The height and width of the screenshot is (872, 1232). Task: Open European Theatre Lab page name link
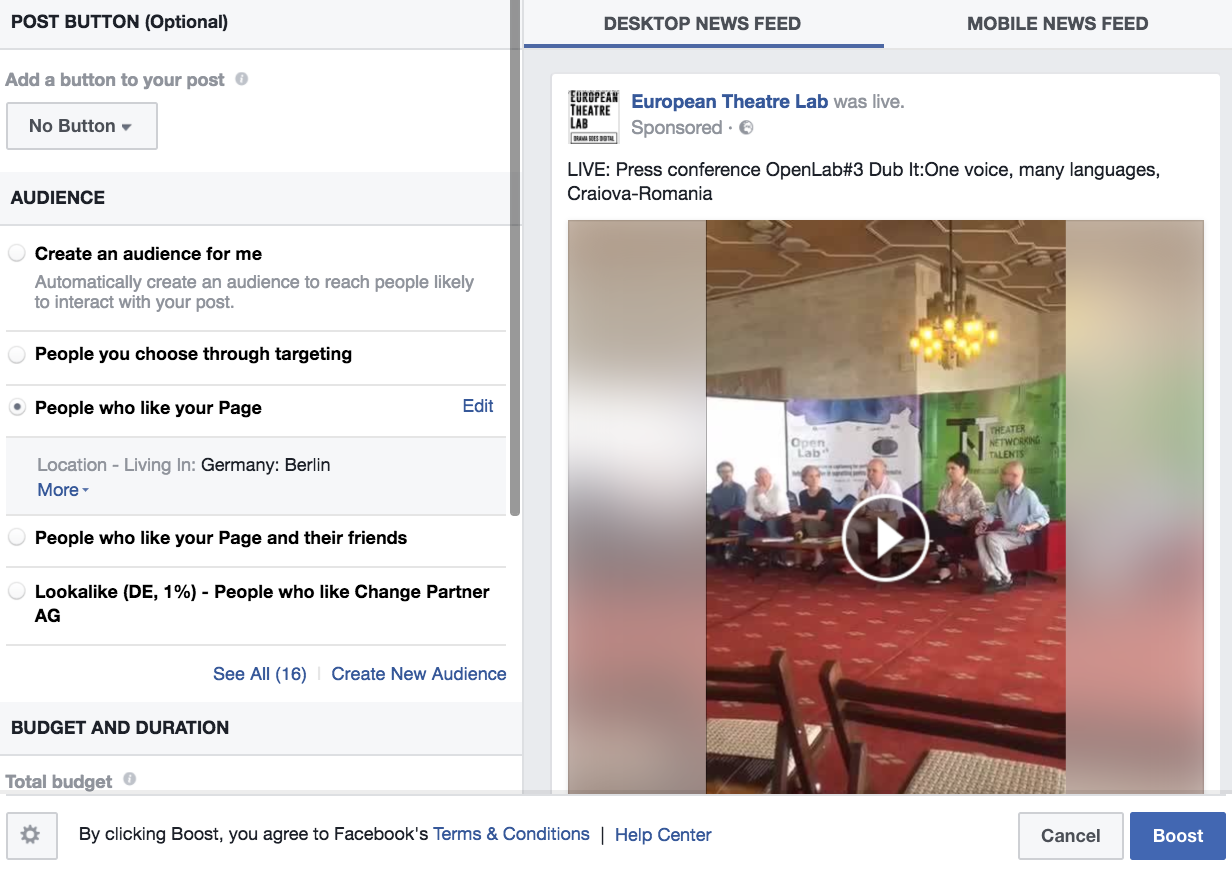pyautogui.click(x=730, y=102)
